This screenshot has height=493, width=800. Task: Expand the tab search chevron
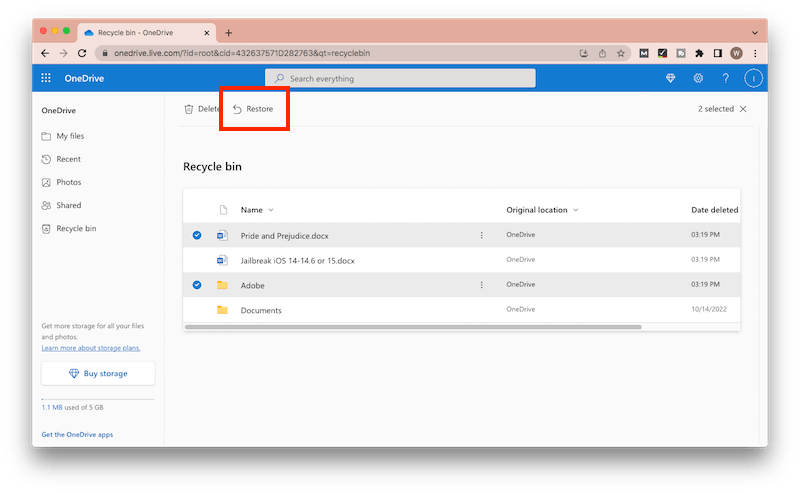tap(755, 33)
